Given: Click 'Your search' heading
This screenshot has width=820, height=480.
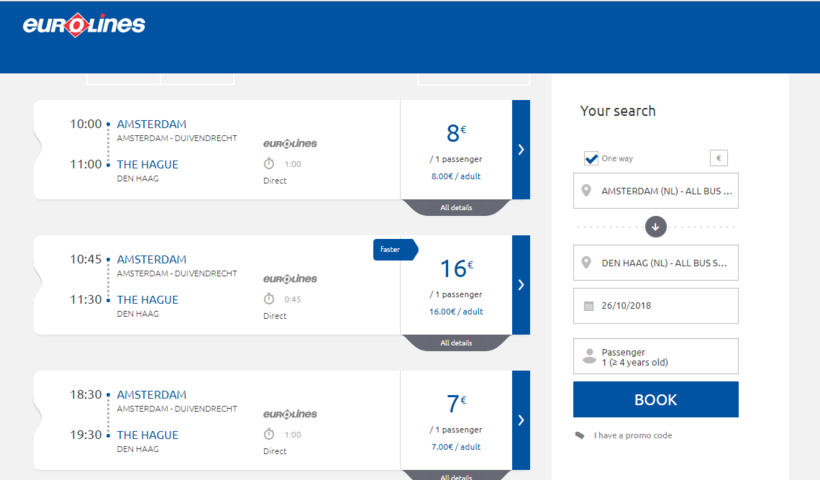Looking at the screenshot, I should (x=618, y=111).
